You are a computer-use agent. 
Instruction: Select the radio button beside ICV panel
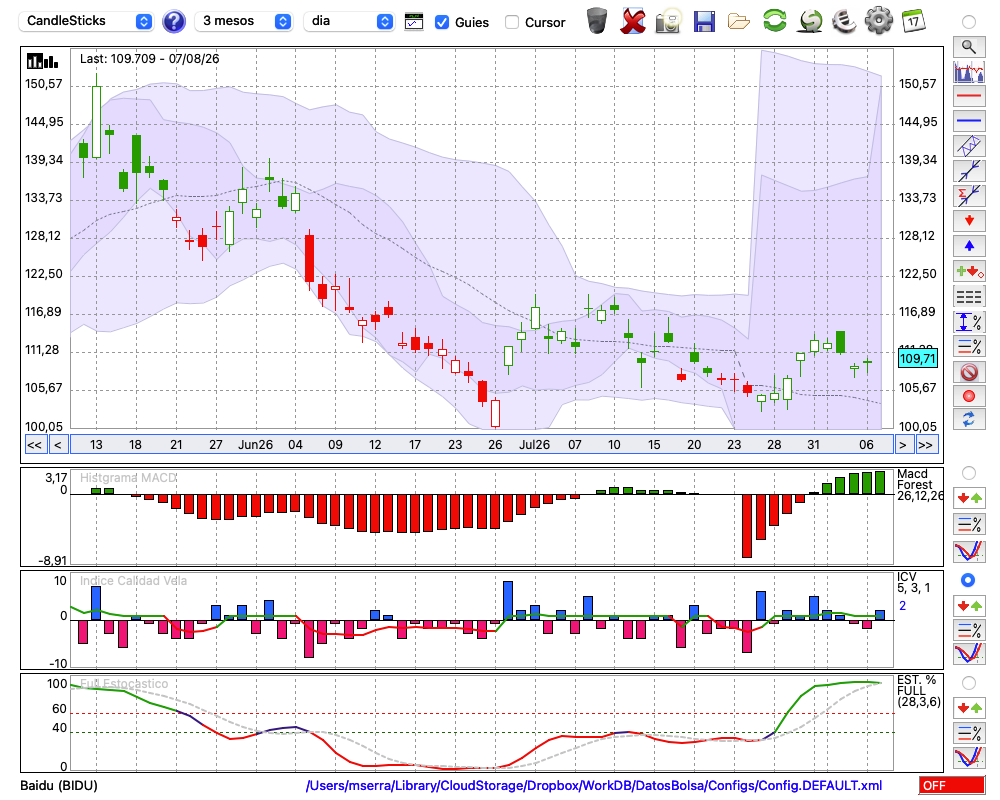pyautogui.click(x=968, y=580)
